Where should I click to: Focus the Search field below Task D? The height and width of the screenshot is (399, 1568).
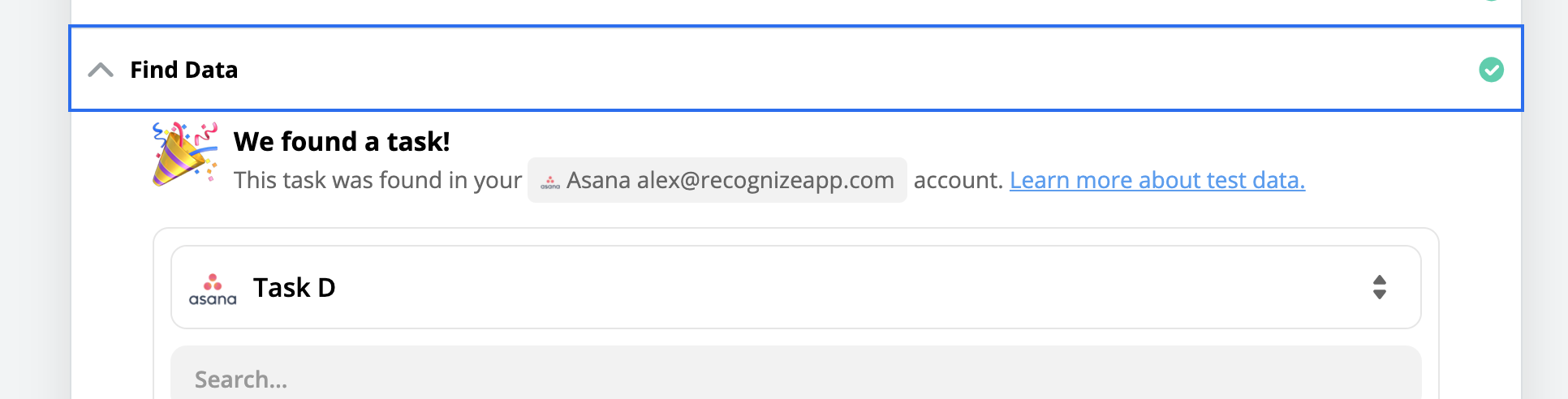[795, 378]
